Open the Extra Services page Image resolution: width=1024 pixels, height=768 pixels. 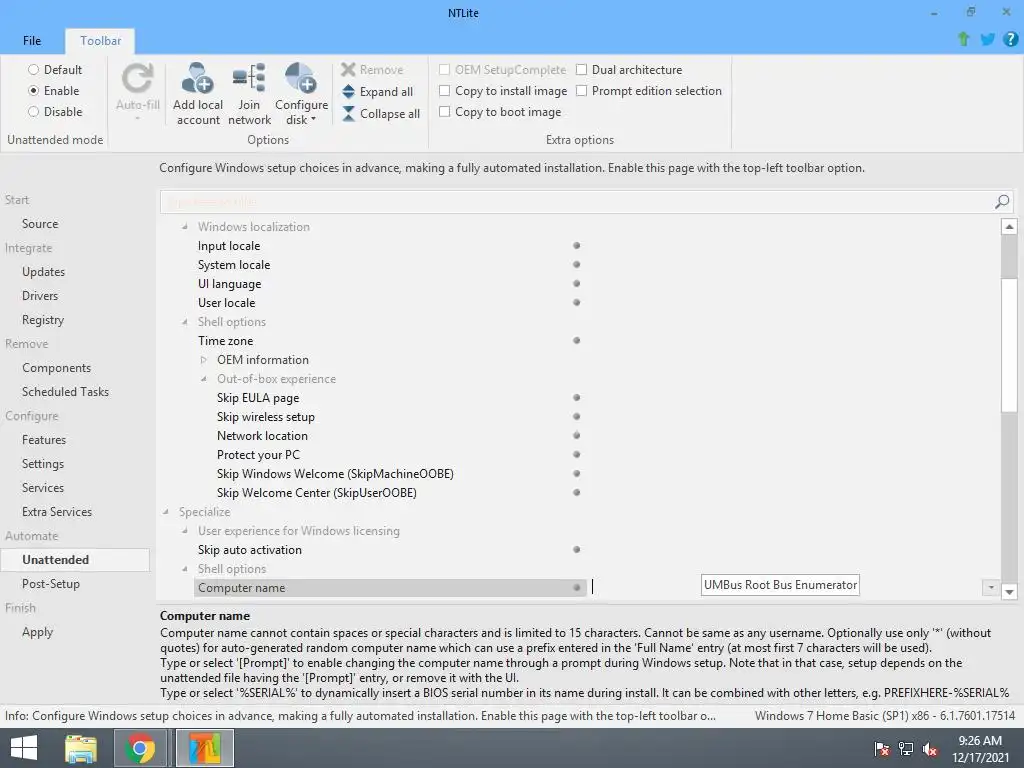point(57,512)
